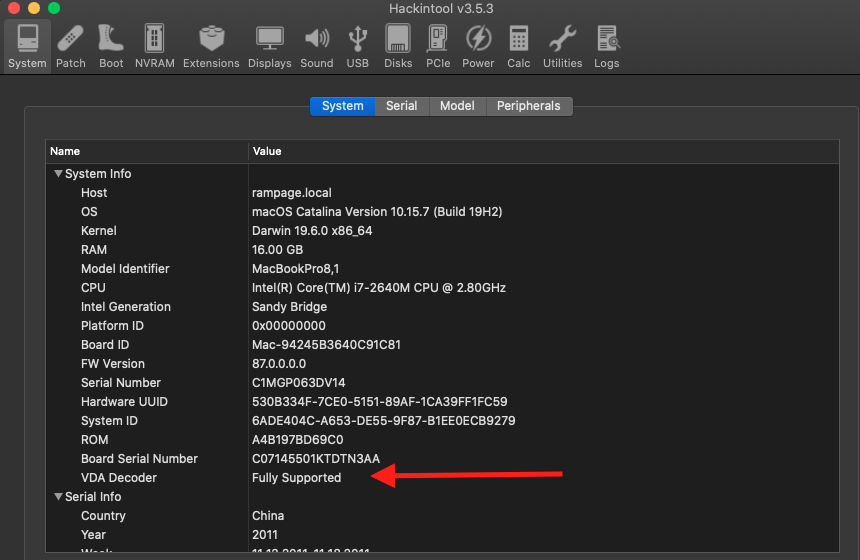The width and height of the screenshot is (860, 560).
Task: Switch to the Serial tab
Action: (x=401, y=106)
